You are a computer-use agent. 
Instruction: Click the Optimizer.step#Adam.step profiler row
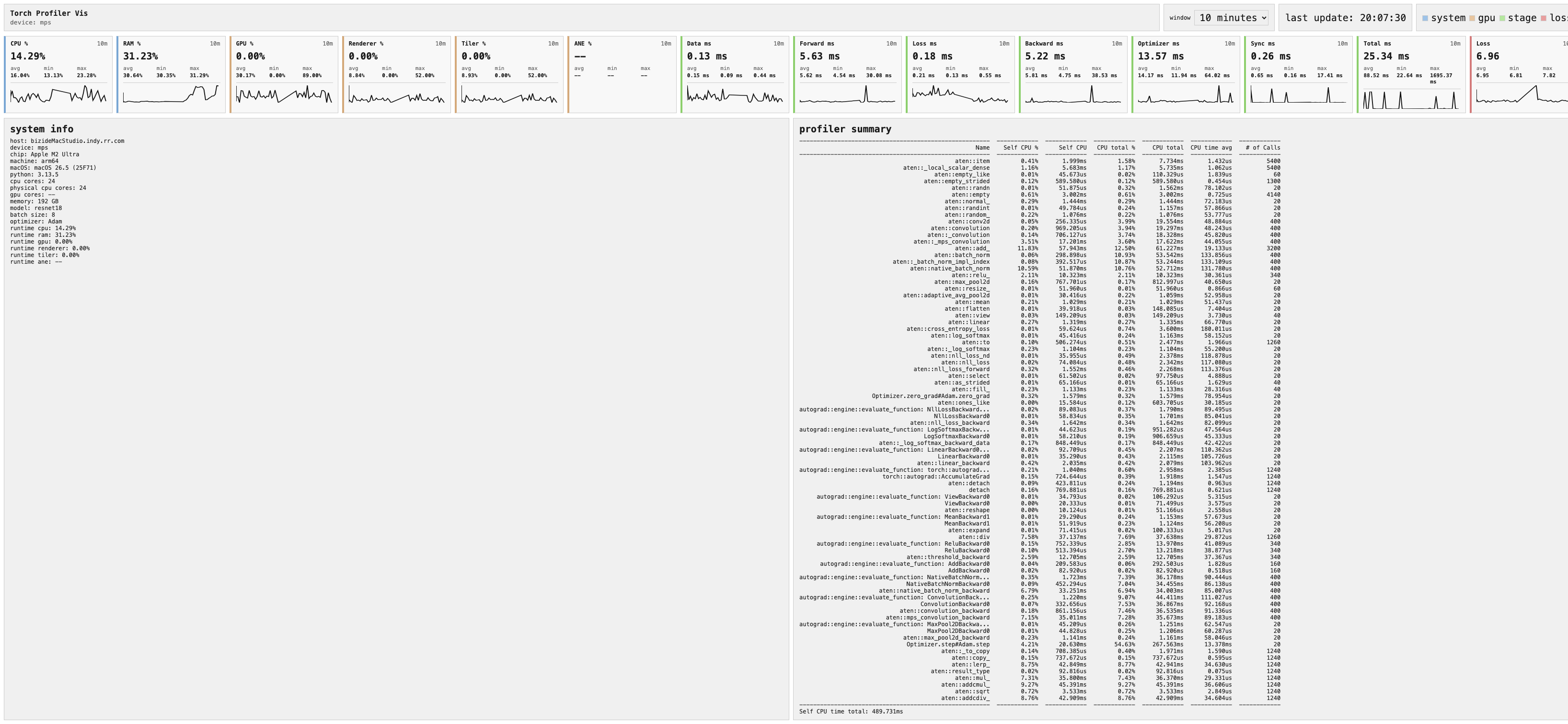[1039, 644]
